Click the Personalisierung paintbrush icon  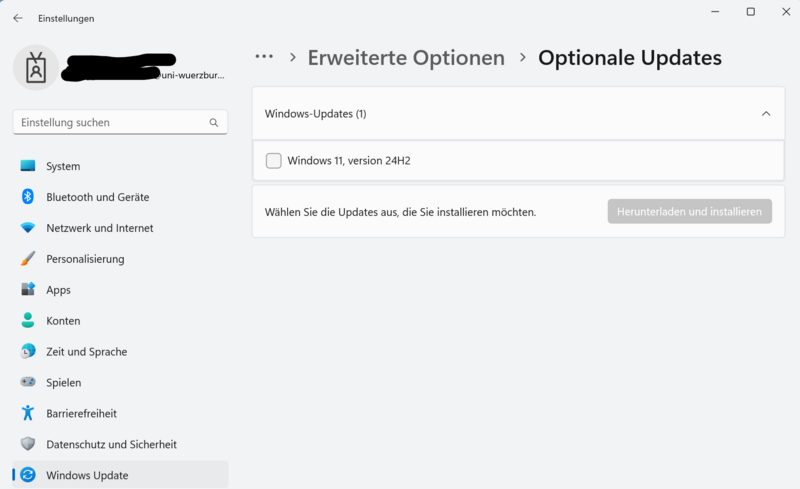pos(28,259)
